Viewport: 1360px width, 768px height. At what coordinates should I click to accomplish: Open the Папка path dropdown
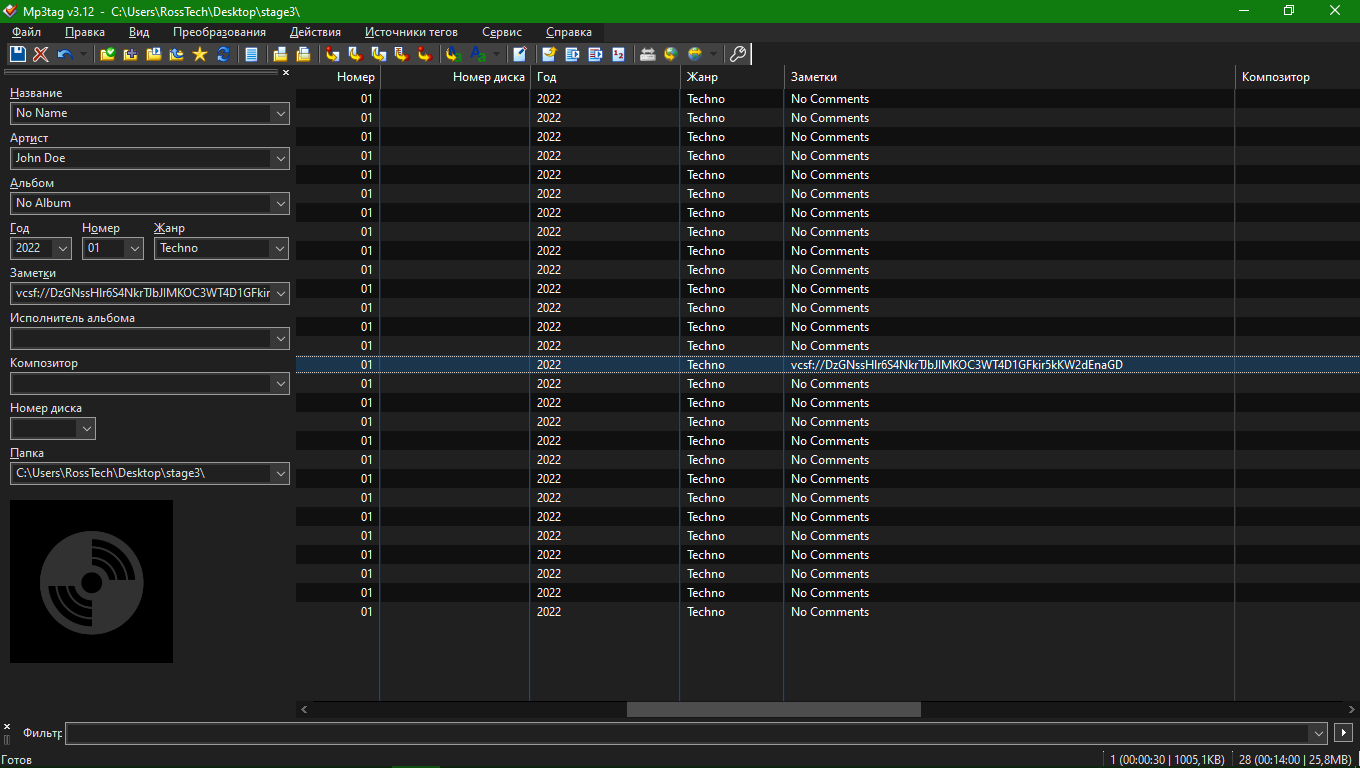[279, 473]
